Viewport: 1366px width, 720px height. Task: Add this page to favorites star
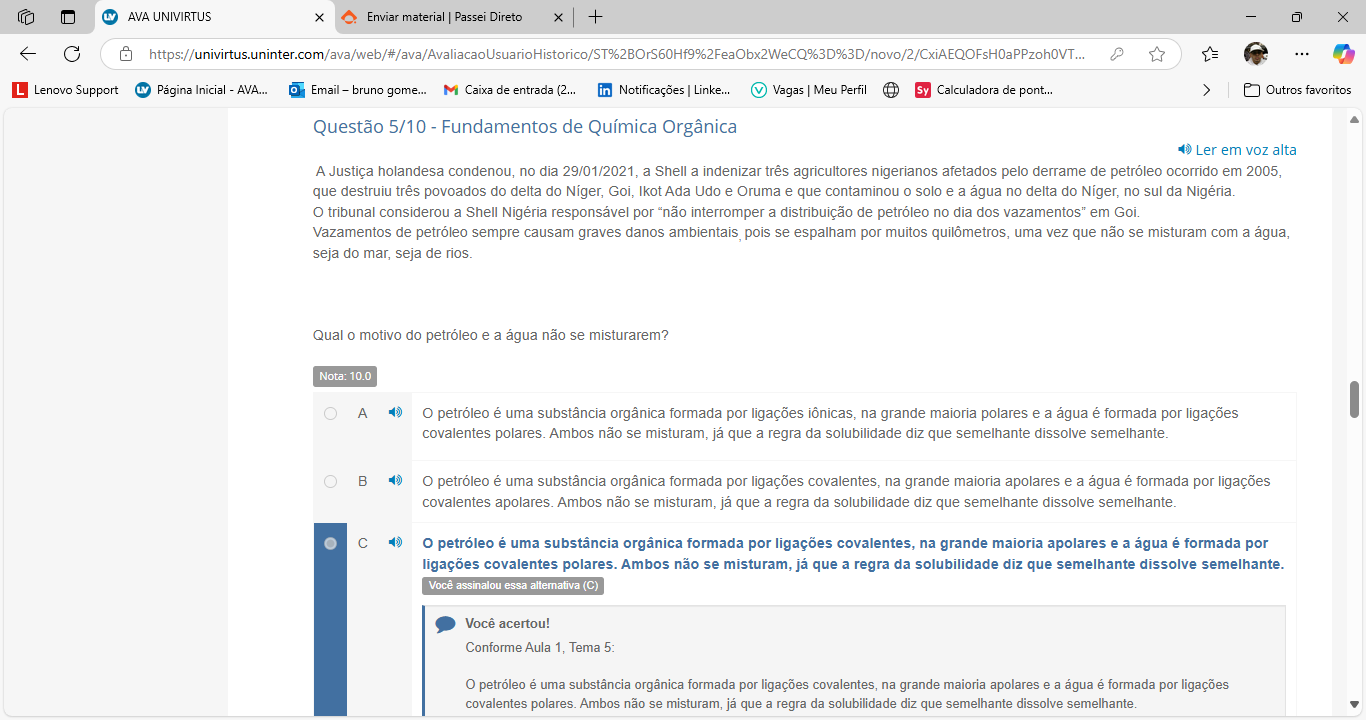point(1157,54)
